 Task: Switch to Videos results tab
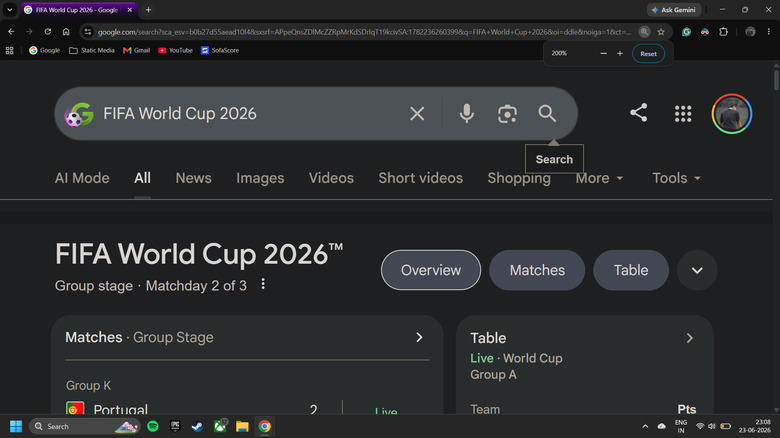331,178
